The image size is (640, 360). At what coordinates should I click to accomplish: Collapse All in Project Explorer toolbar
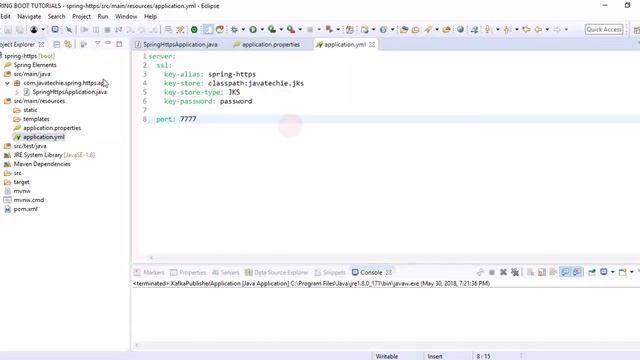57,44
